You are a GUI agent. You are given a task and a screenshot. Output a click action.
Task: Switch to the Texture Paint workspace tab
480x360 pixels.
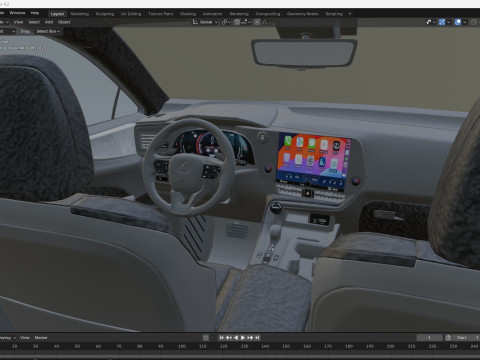[x=161, y=14]
